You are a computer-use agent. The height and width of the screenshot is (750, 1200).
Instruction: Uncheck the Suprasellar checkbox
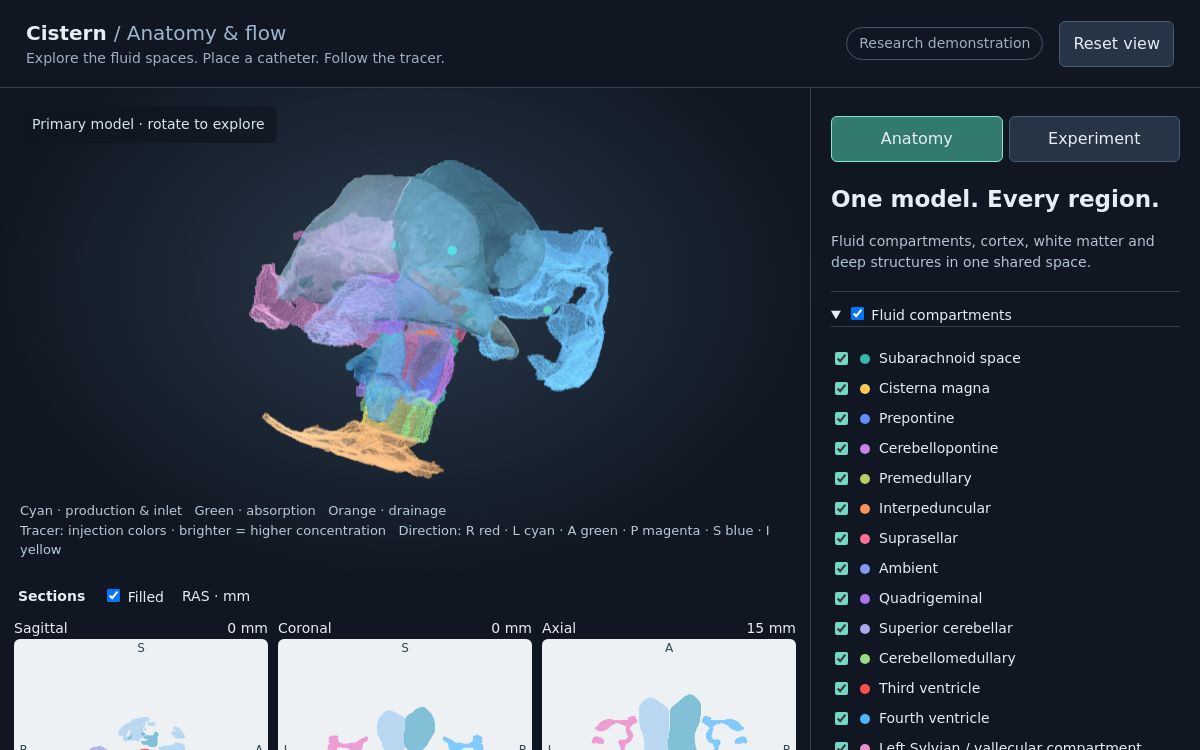click(x=841, y=538)
